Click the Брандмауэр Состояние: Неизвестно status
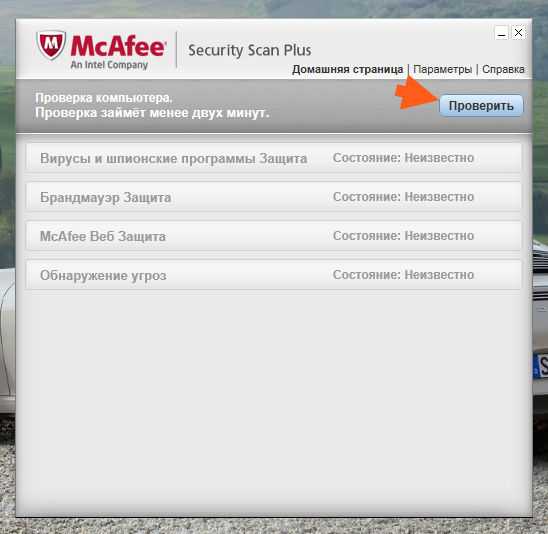The width and height of the screenshot is (548, 534). [x=403, y=197]
